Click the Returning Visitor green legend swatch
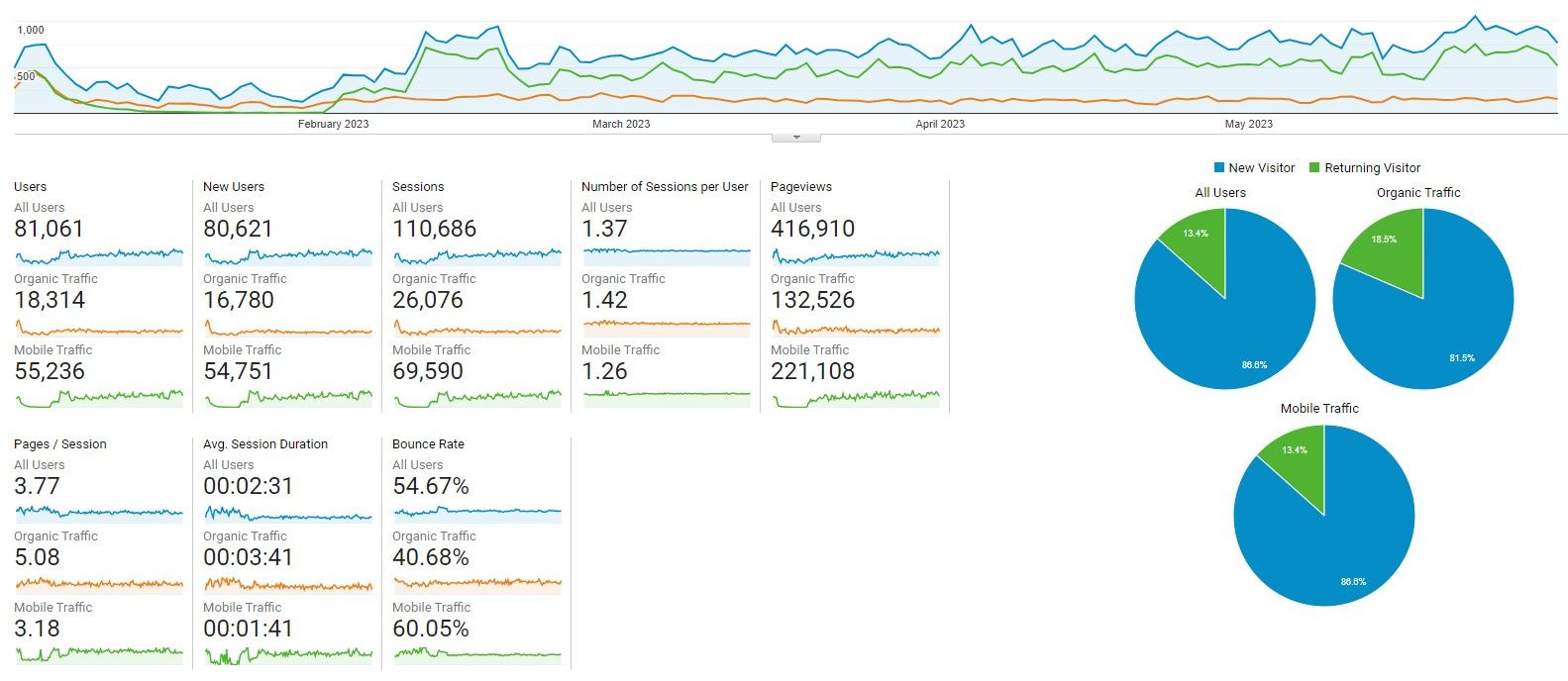Screen dimensions: 1568x681 tap(1314, 168)
